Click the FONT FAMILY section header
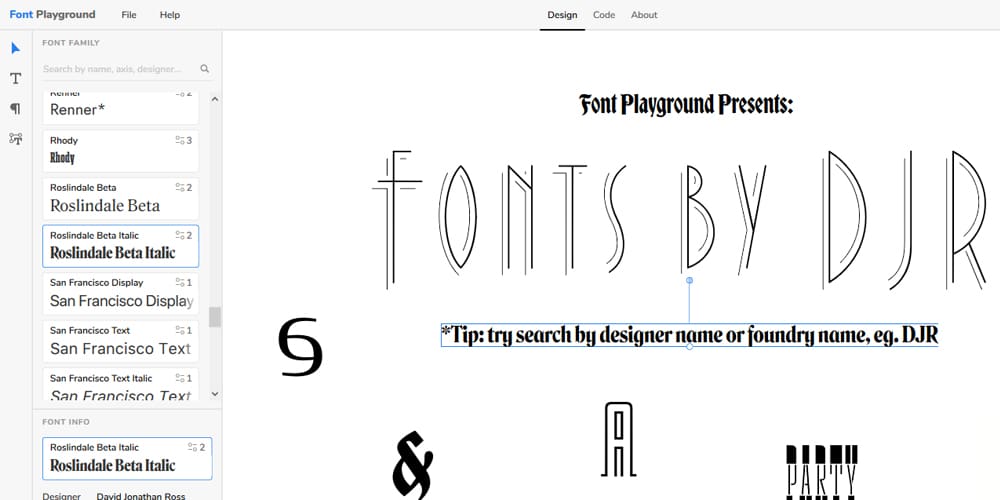Image resolution: width=1000 pixels, height=500 pixels. [x=71, y=43]
